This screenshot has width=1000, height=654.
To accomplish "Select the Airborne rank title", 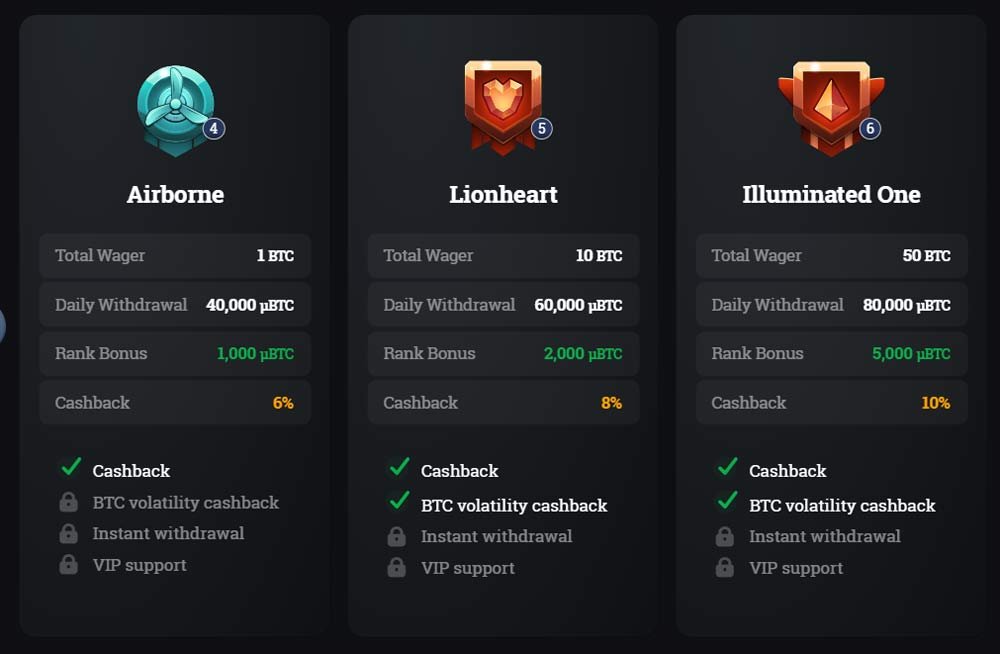I will [175, 194].
